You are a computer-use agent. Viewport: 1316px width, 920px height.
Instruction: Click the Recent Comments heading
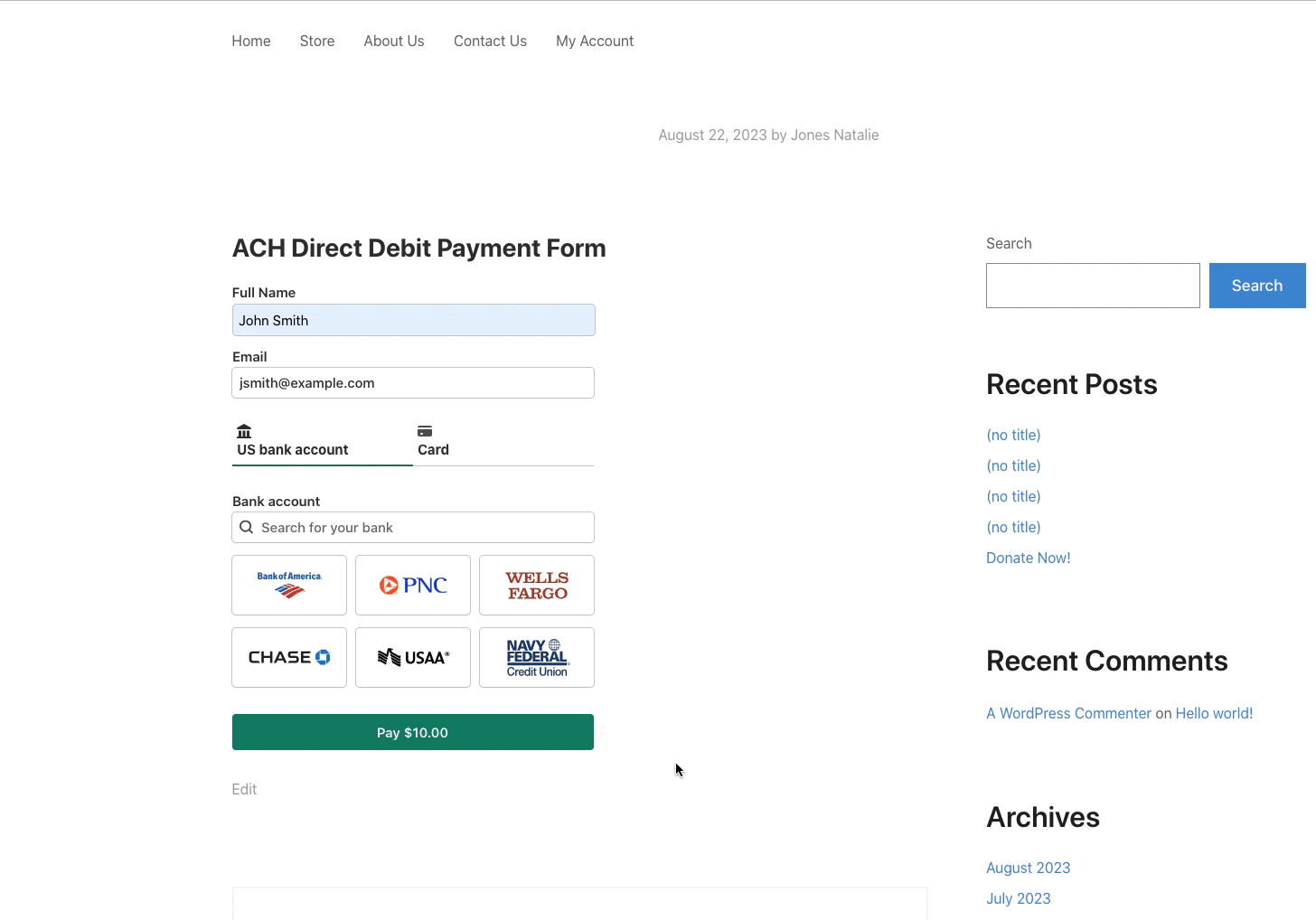click(x=1107, y=661)
